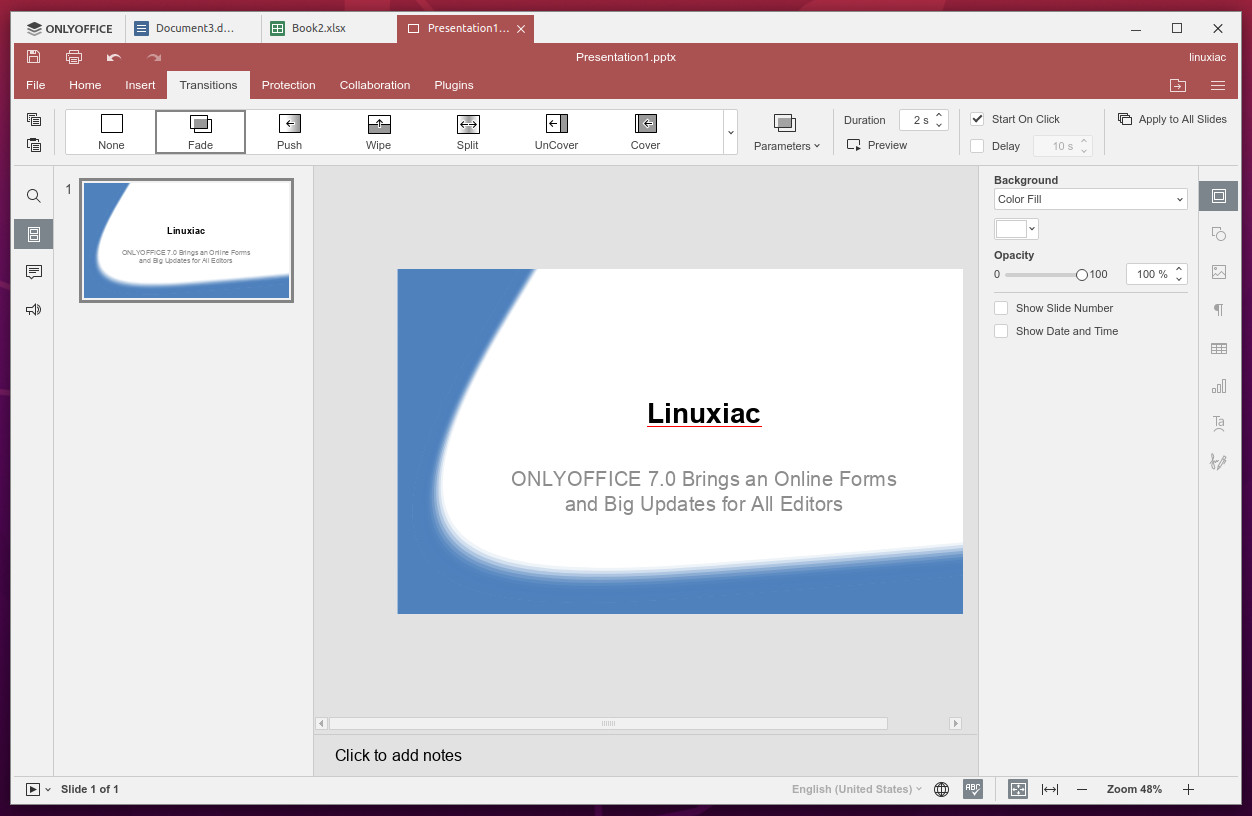Open chart settings in right sidebar
Viewport: 1252px width, 816px height.
(1218, 386)
